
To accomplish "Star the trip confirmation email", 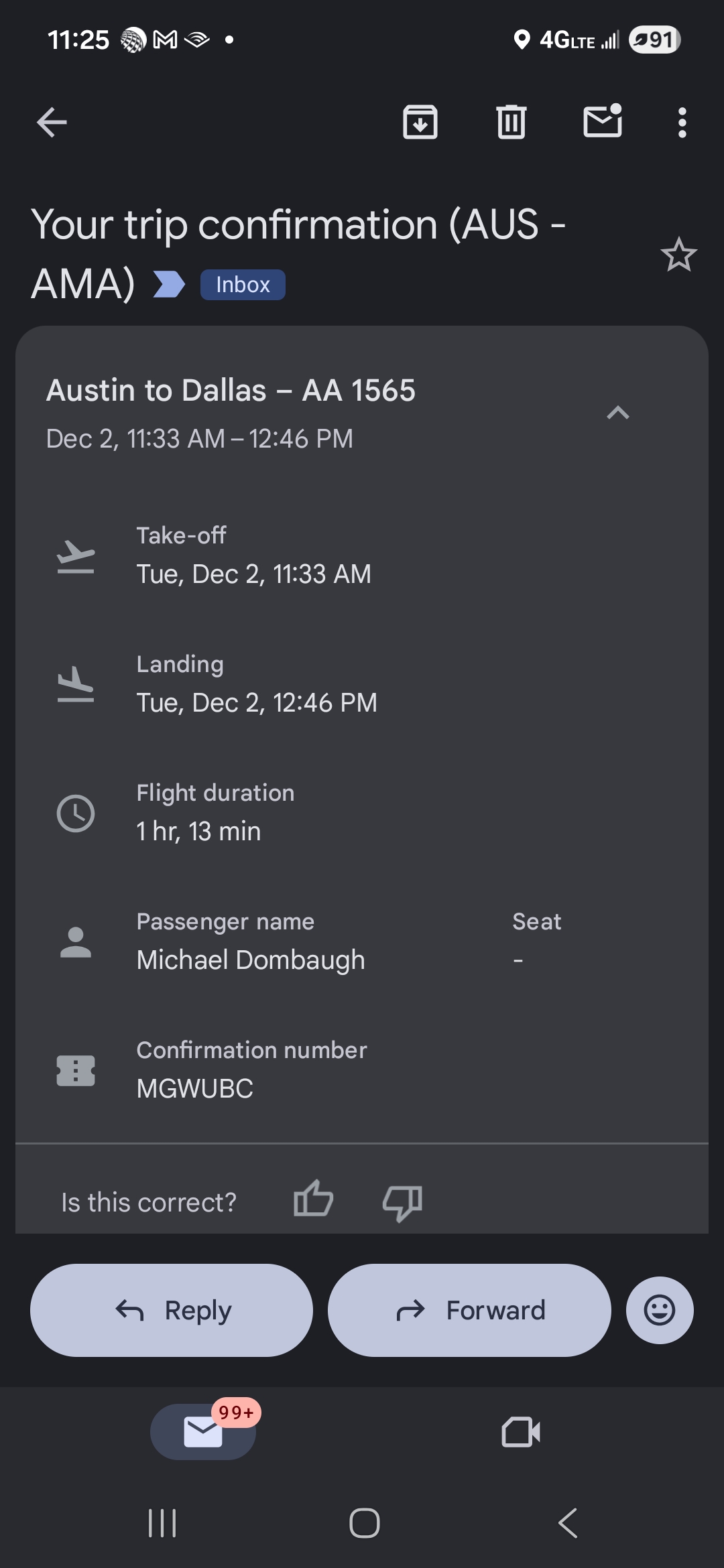I will [678, 255].
